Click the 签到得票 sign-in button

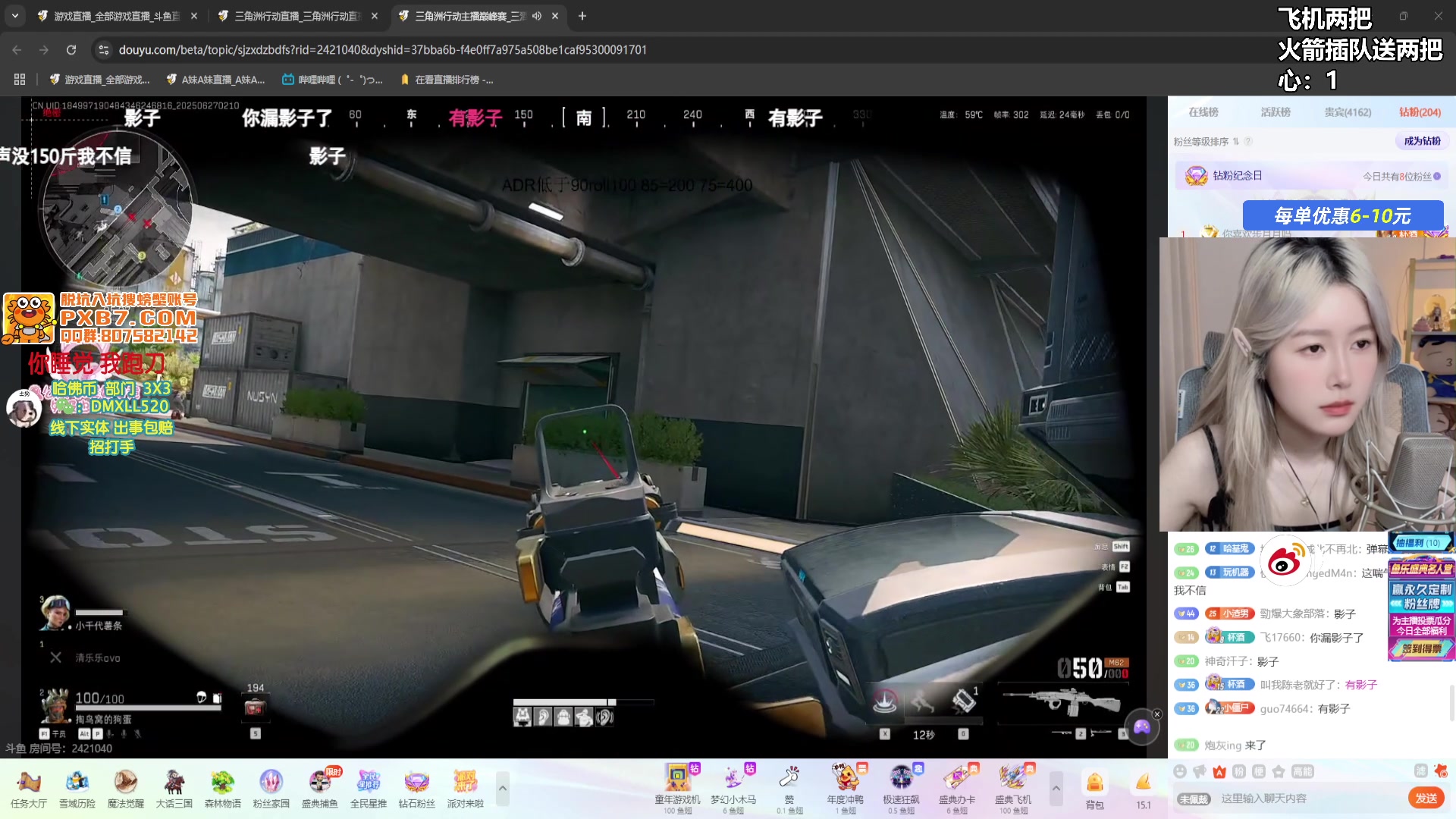(1421, 648)
